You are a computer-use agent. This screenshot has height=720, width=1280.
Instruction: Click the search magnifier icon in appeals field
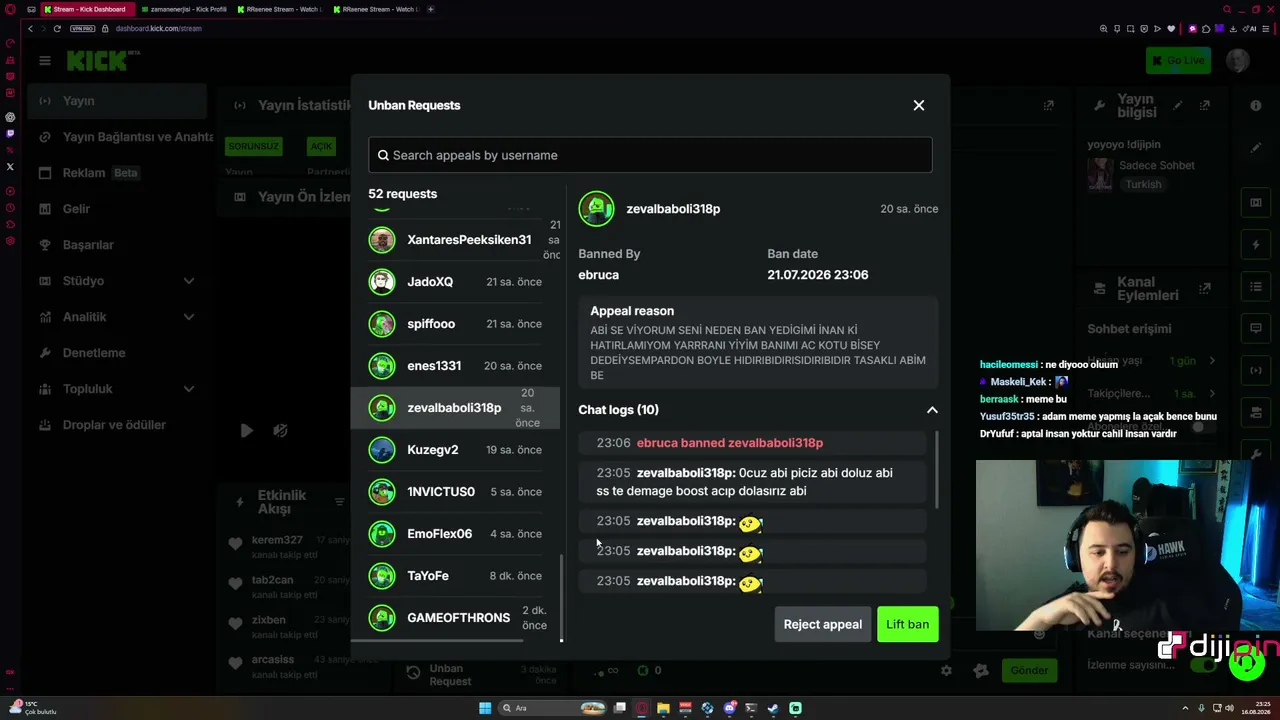(383, 155)
